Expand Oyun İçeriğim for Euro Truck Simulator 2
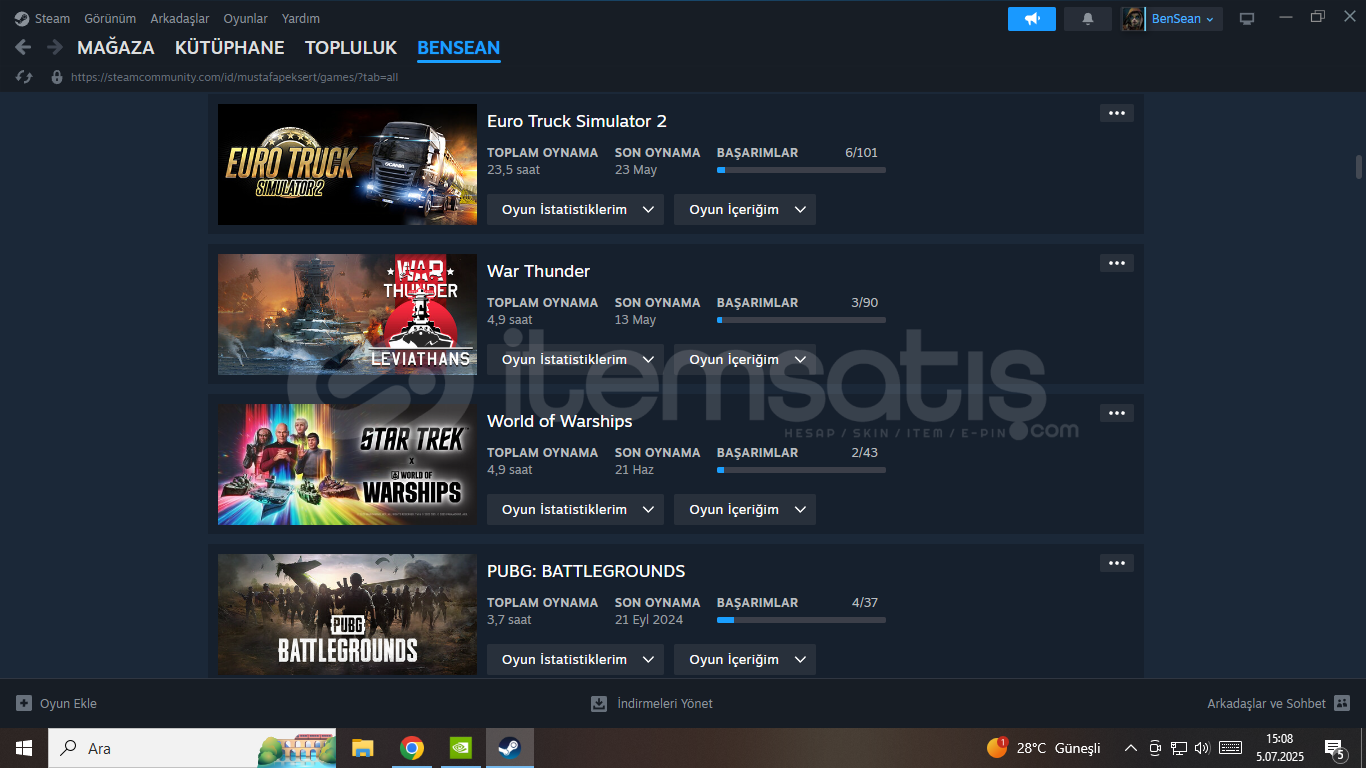The width and height of the screenshot is (1366, 768). click(x=745, y=209)
